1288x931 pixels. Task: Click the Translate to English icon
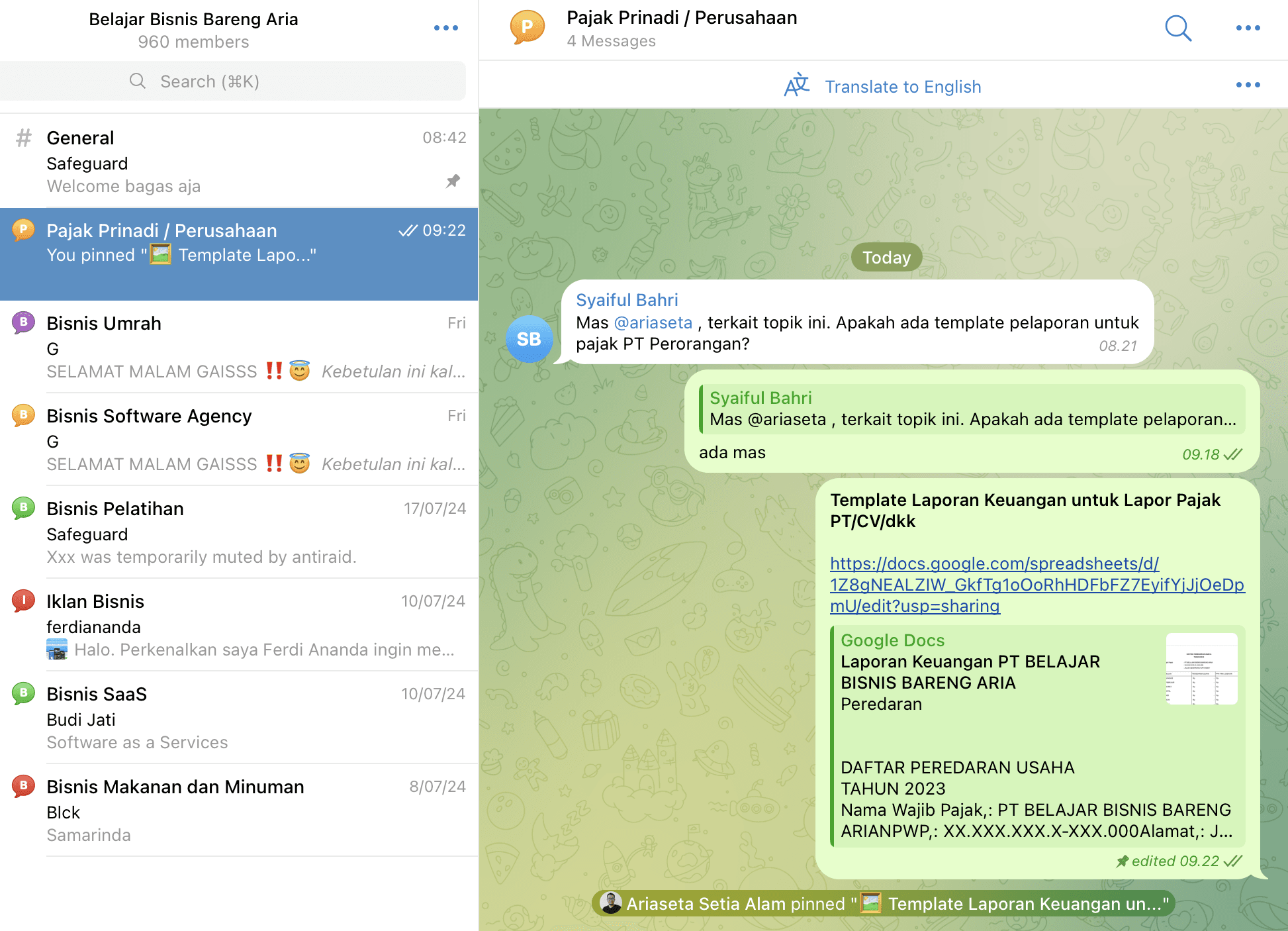click(x=797, y=86)
